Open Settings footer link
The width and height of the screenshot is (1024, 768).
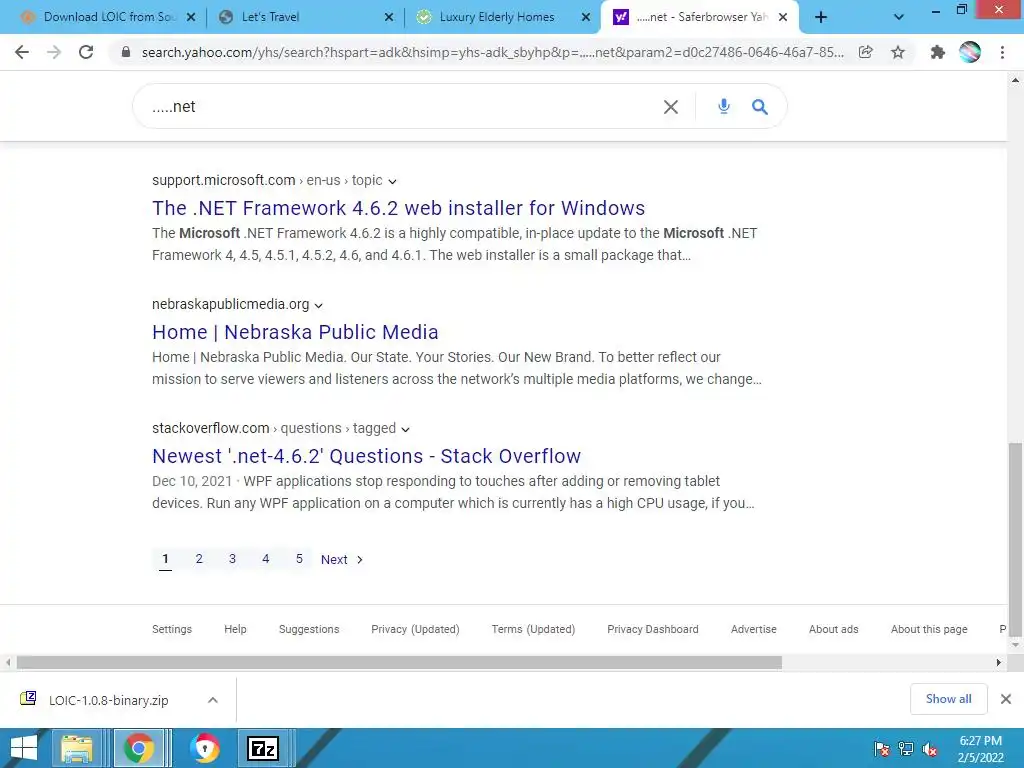coord(172,629)
